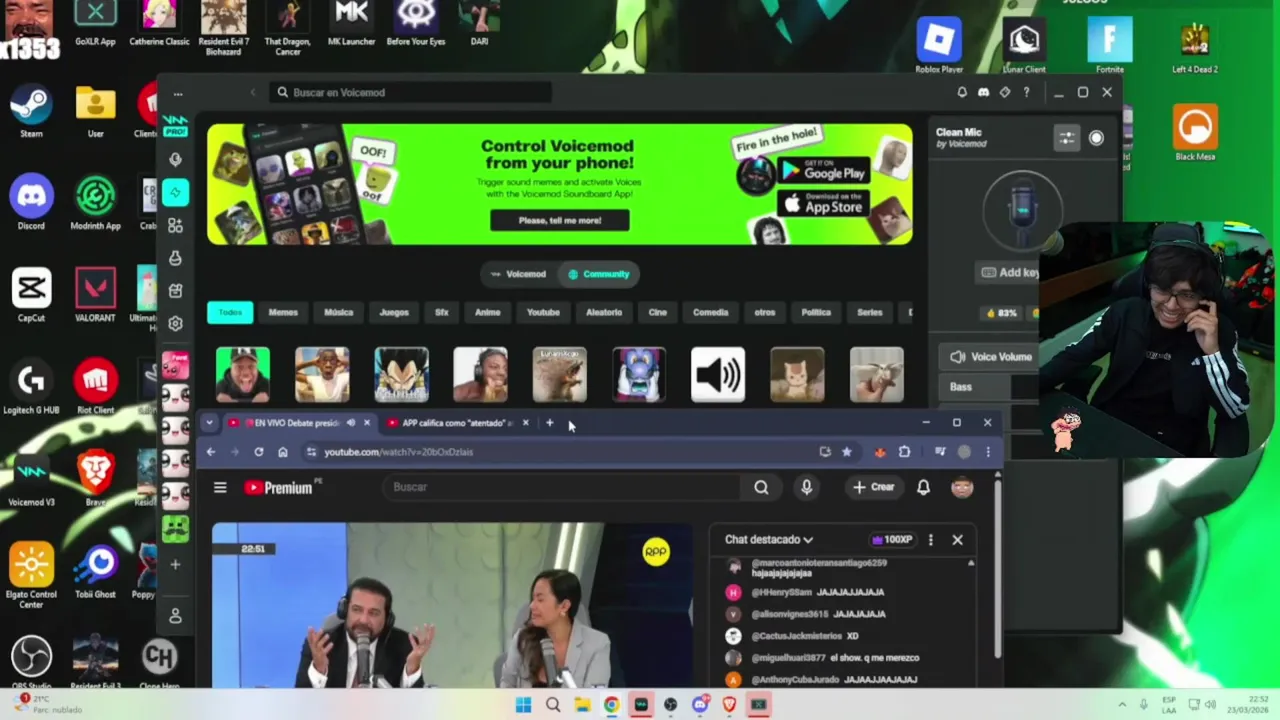Open the Voicebox microphone tab in Voicemod sidebar
Screen dimensions: 1280x720
pyautogui.click(x=176, y=159)
